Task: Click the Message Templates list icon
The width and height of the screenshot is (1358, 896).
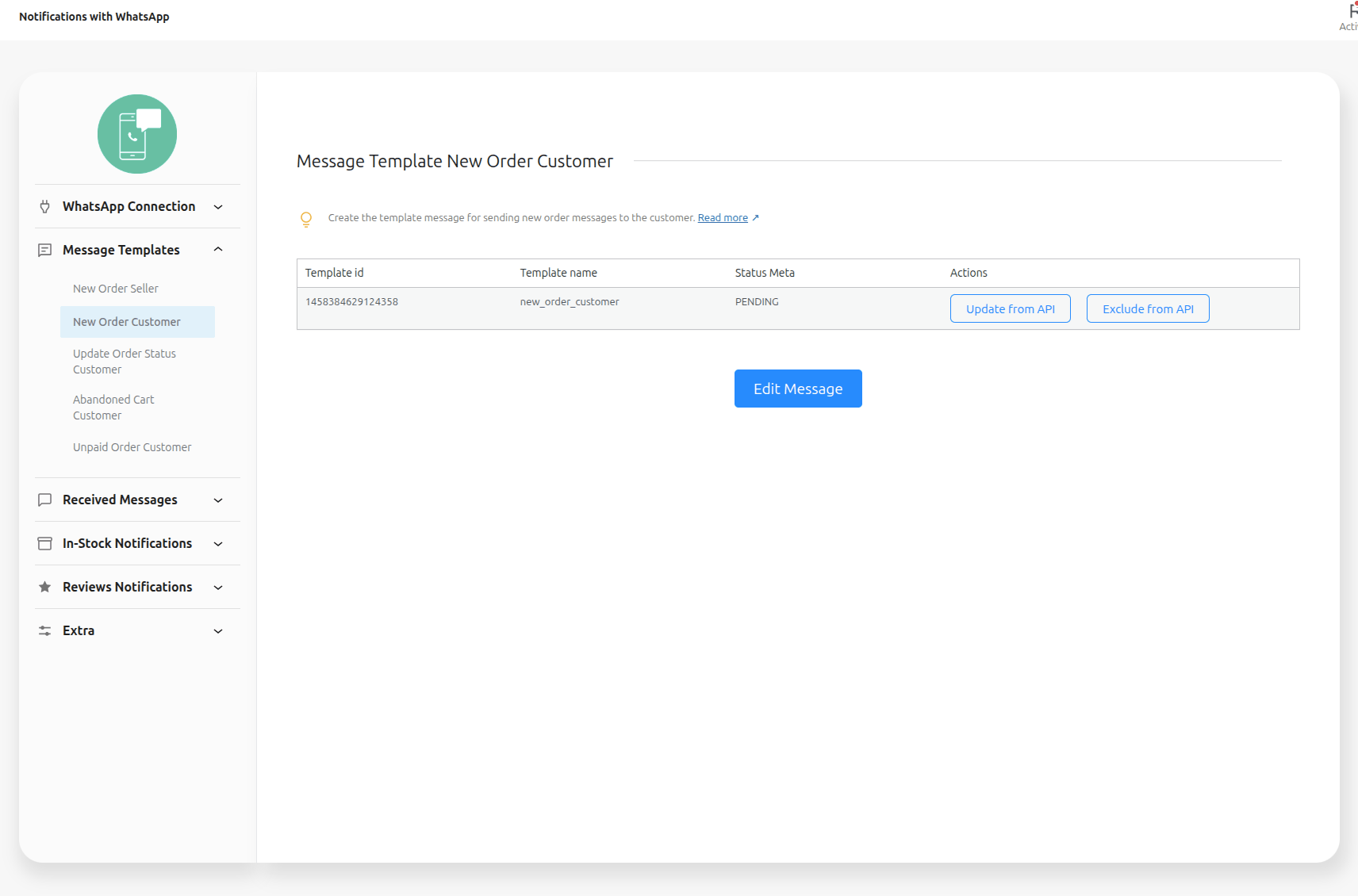Action: tap(45, 251)
